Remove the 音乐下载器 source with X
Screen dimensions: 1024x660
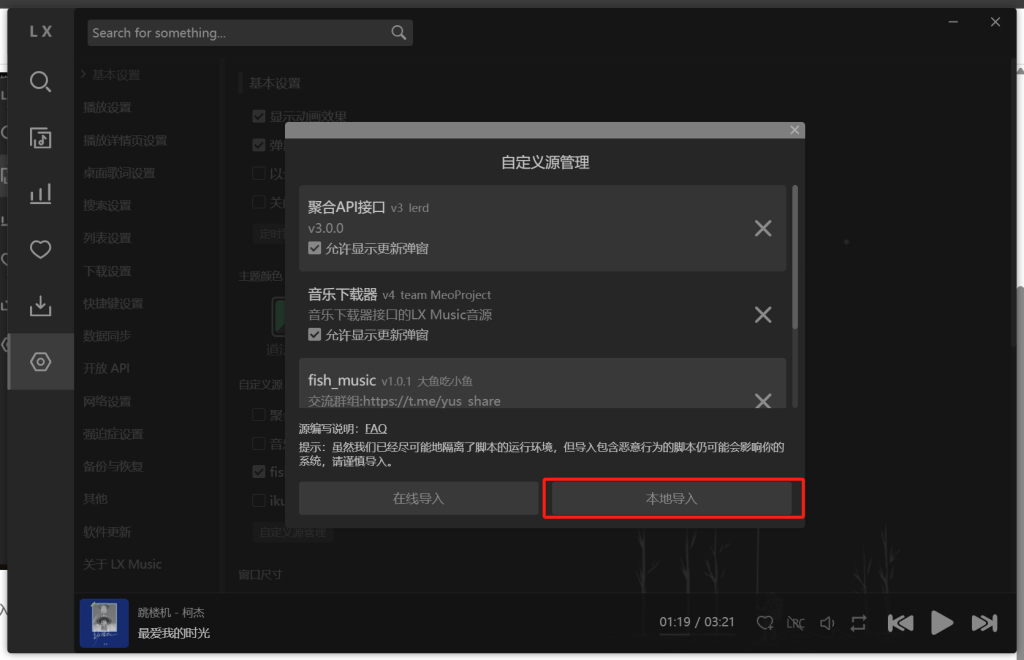763,315
